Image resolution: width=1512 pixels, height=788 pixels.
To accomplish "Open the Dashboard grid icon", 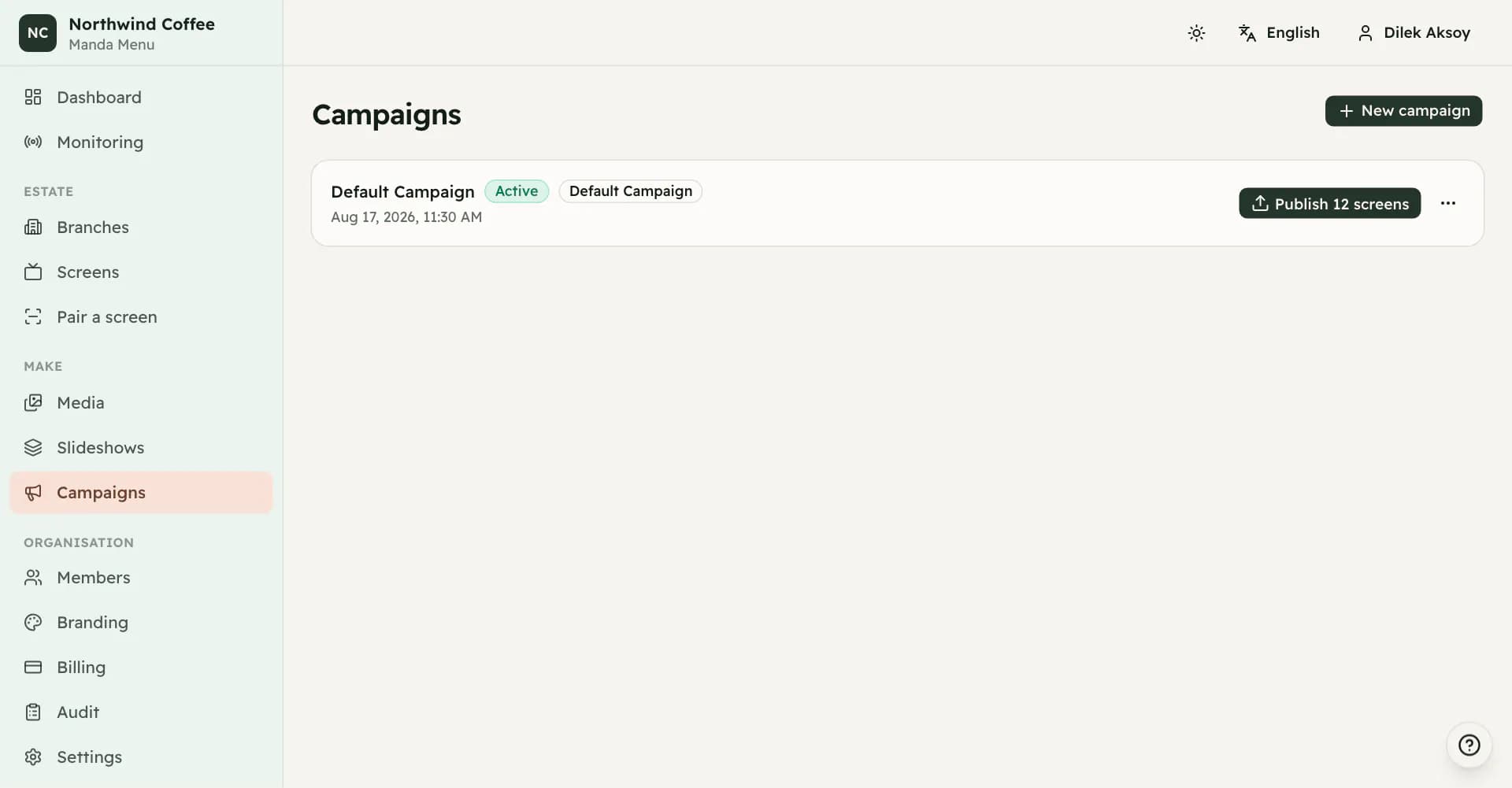I will [33, 97].
